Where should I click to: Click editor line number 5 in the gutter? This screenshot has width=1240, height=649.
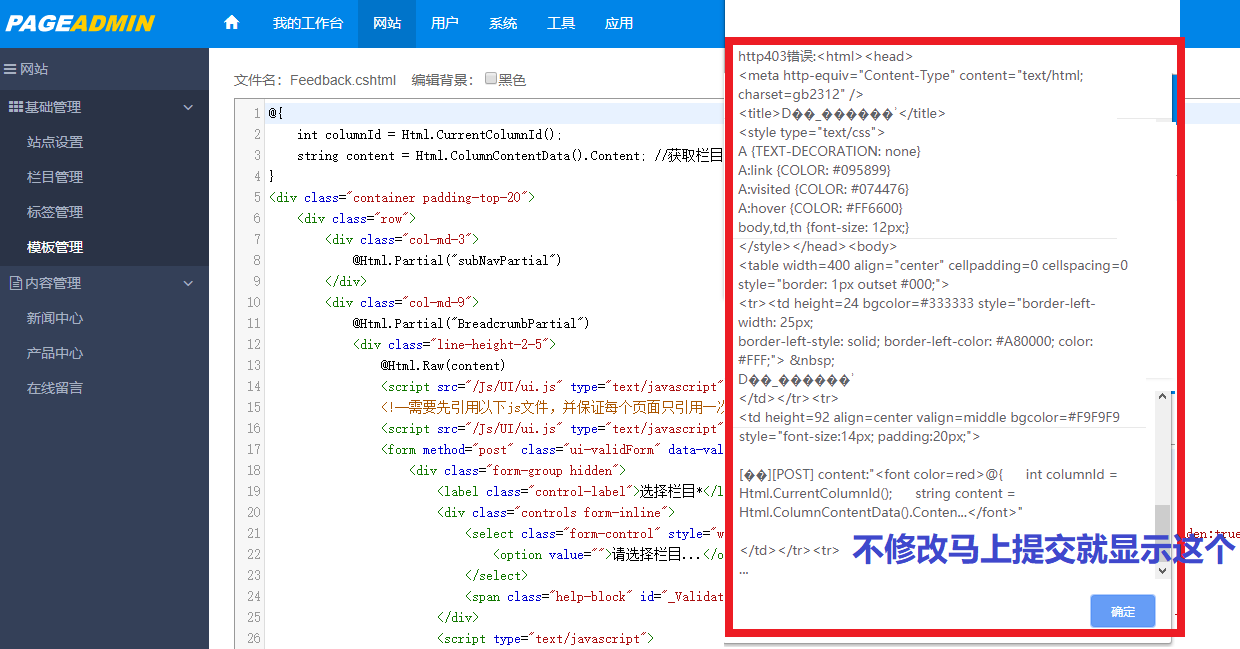point(257,197)
